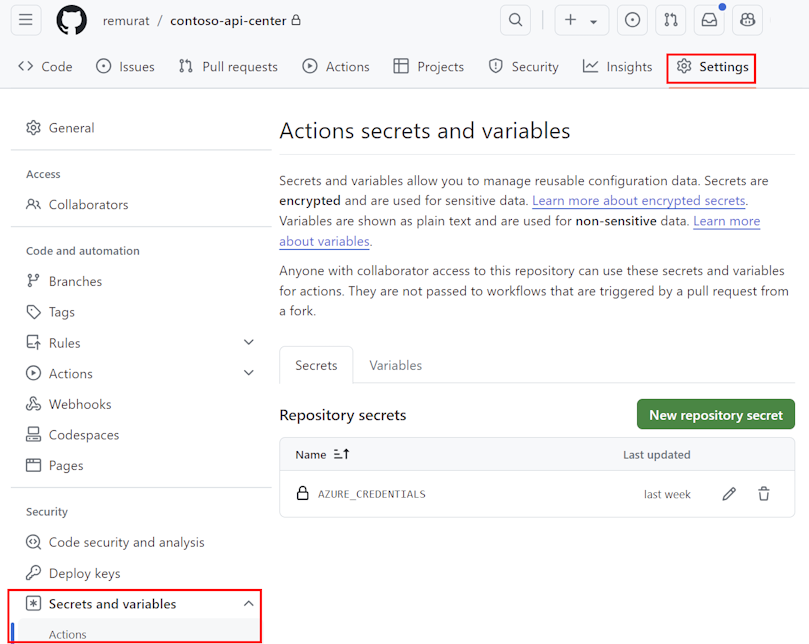Sort secrets by the Name column
This screenshot has height=644, width=809.
(x=320, y=454)
